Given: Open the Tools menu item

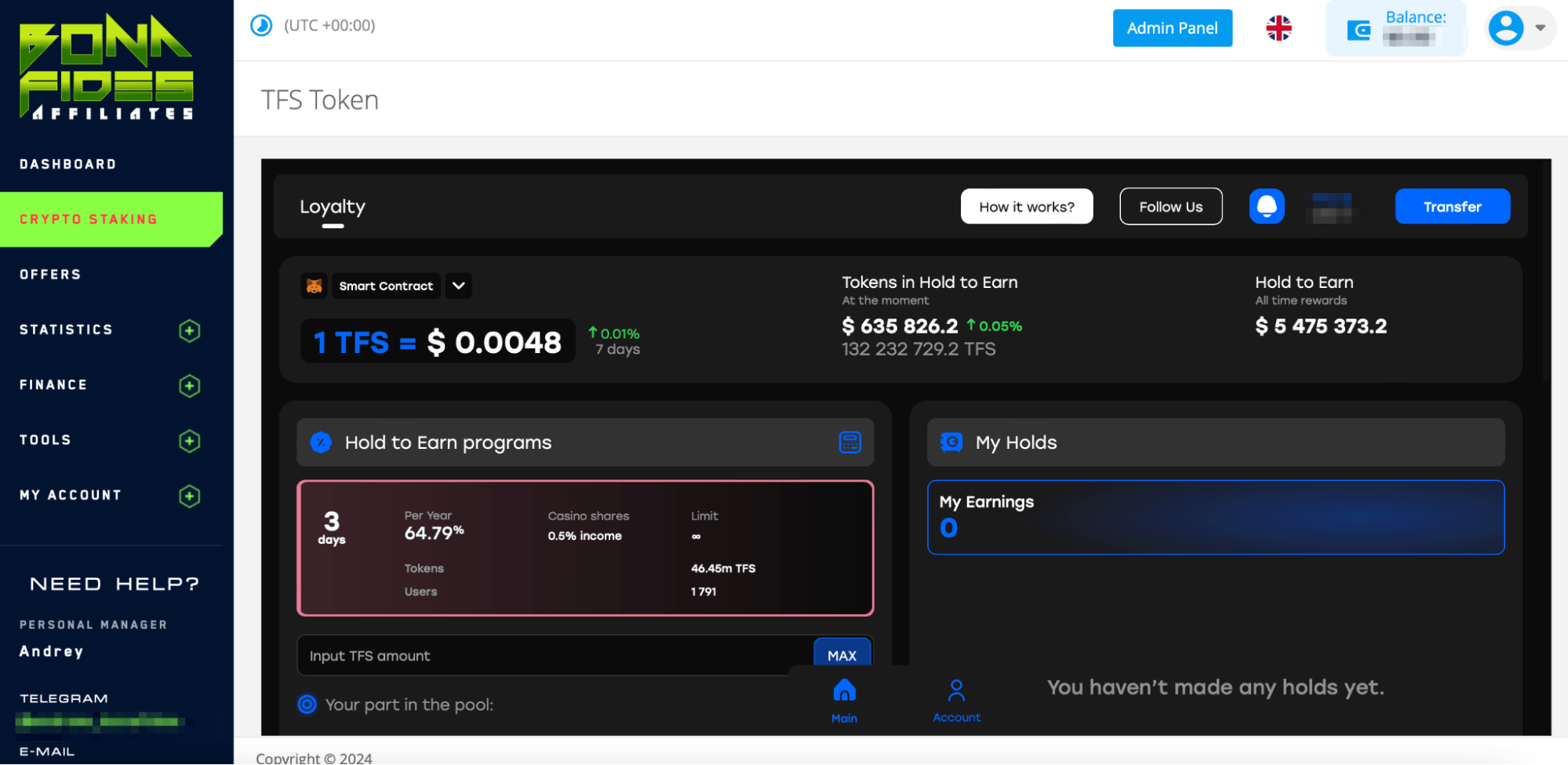Looking at the screenshot, I should tap(45, 440).
